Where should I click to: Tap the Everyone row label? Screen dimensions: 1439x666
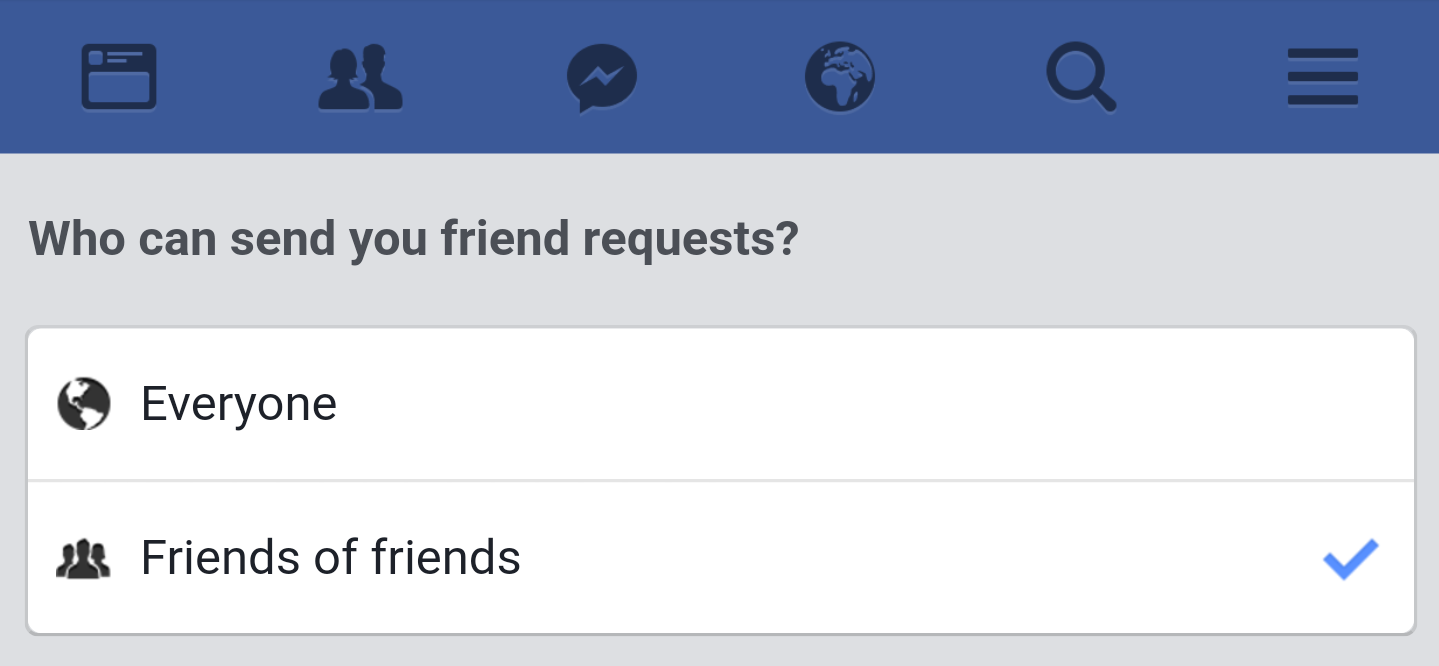click(x=238, y=403)
